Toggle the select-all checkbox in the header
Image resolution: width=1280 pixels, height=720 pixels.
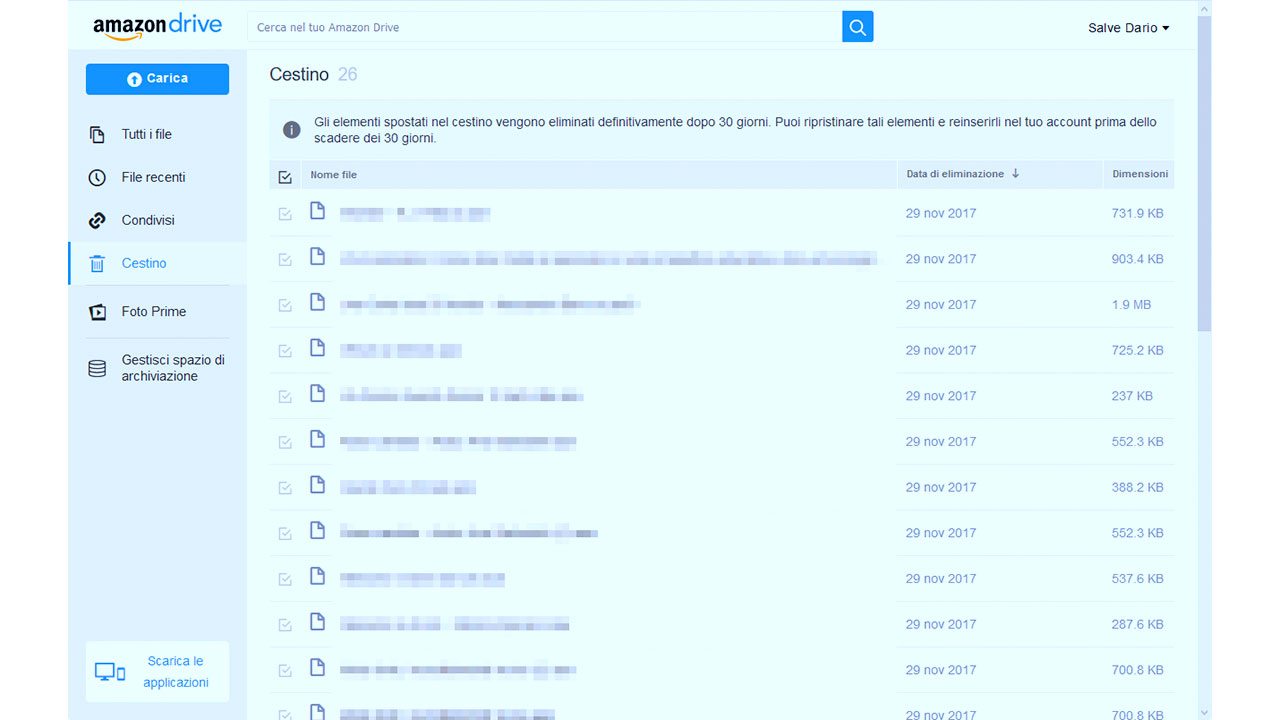[285, 176]
